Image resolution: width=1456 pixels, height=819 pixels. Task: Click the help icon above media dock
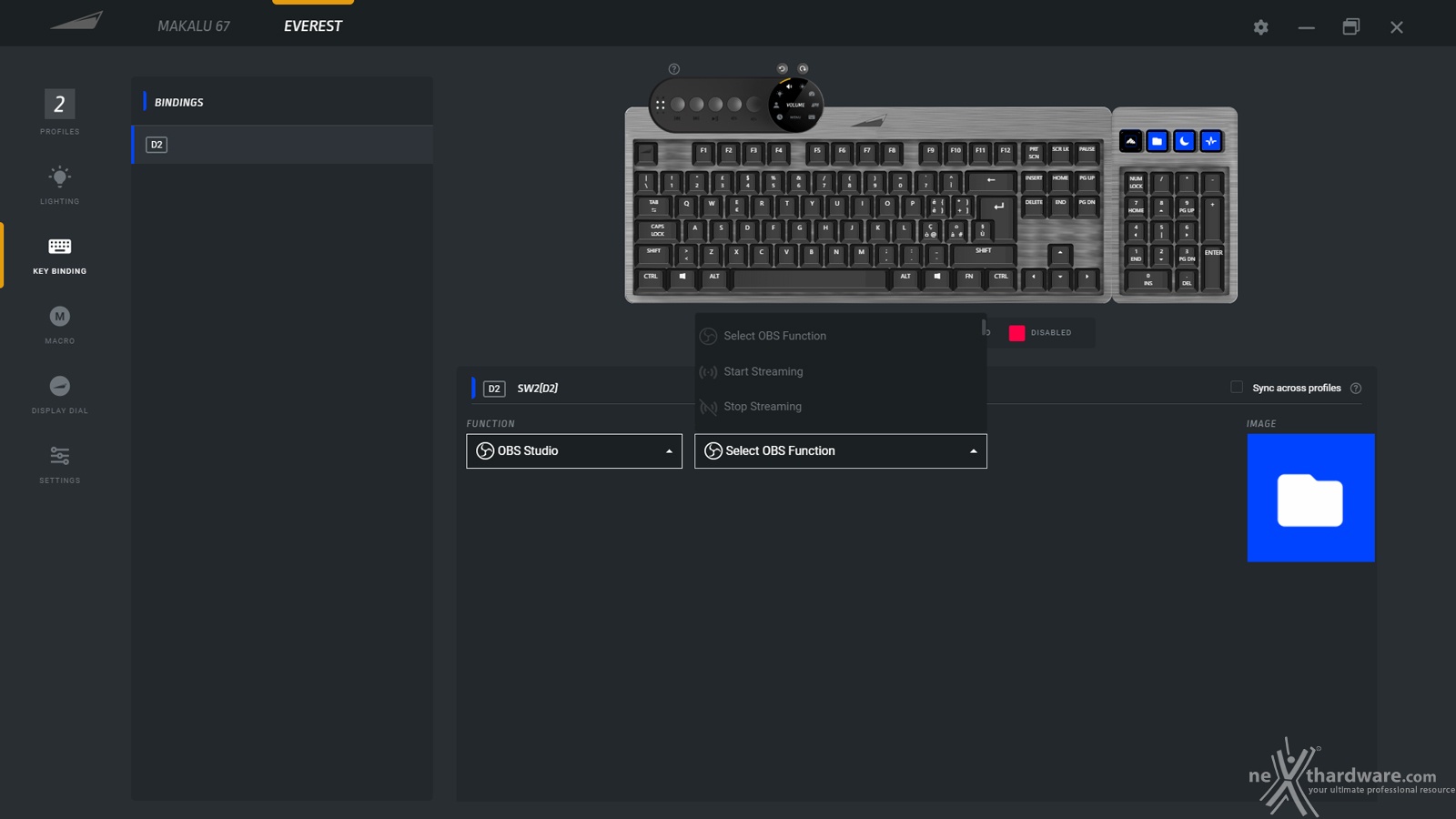(x=673, y=69)
